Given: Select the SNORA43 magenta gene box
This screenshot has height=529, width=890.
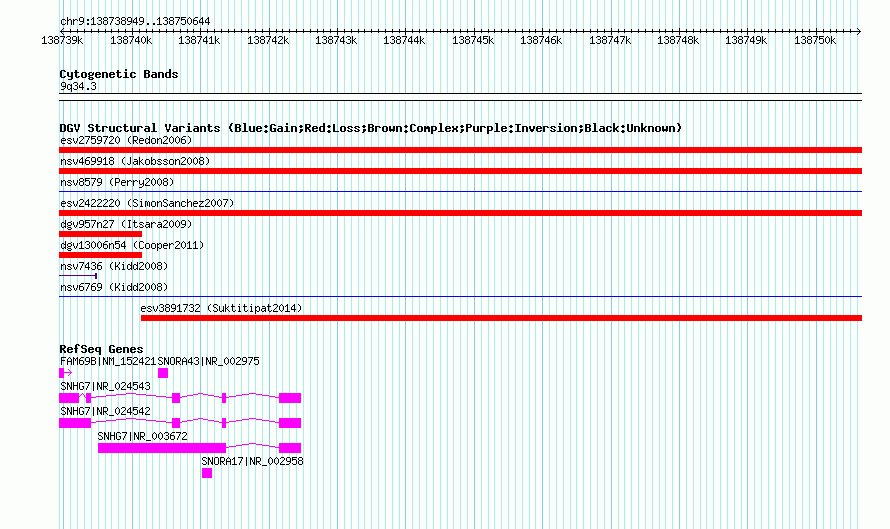Looking at the screenshot, I should 163,373.
